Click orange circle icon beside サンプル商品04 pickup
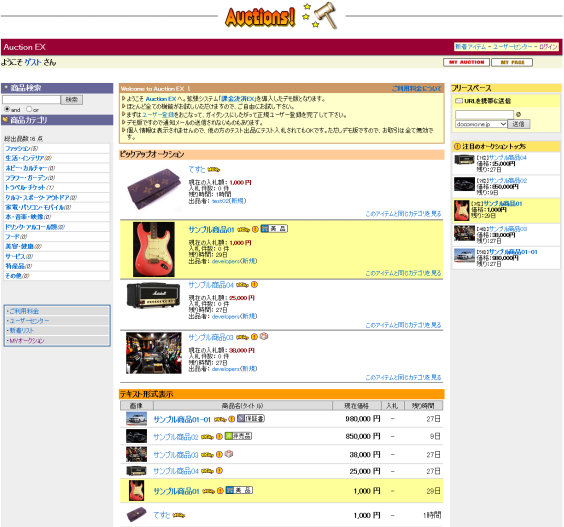Image resolution: width=564 pixels, height=527 pixels. (254, 285)
